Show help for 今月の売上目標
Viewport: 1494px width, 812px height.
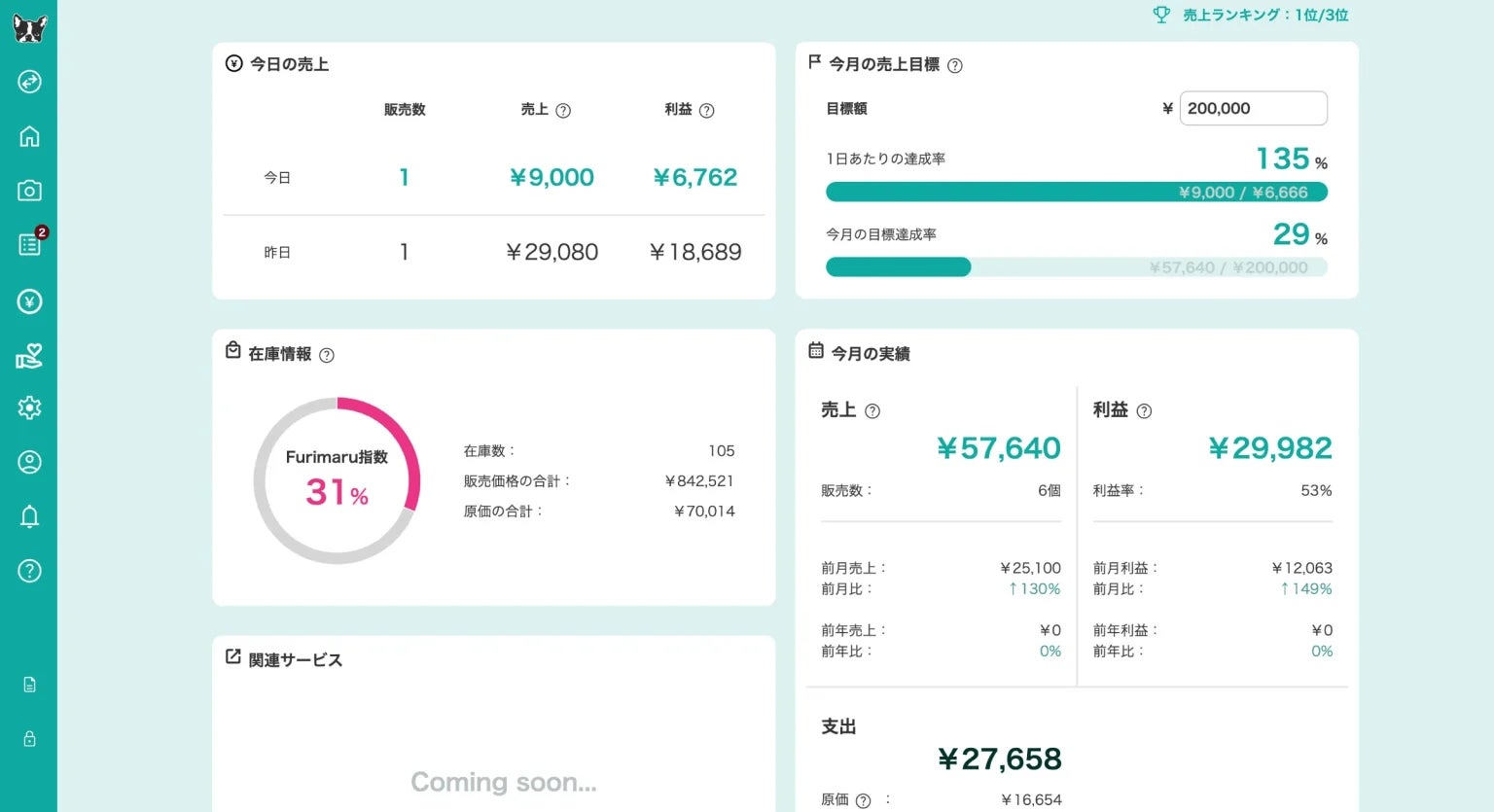pos(955,66)
